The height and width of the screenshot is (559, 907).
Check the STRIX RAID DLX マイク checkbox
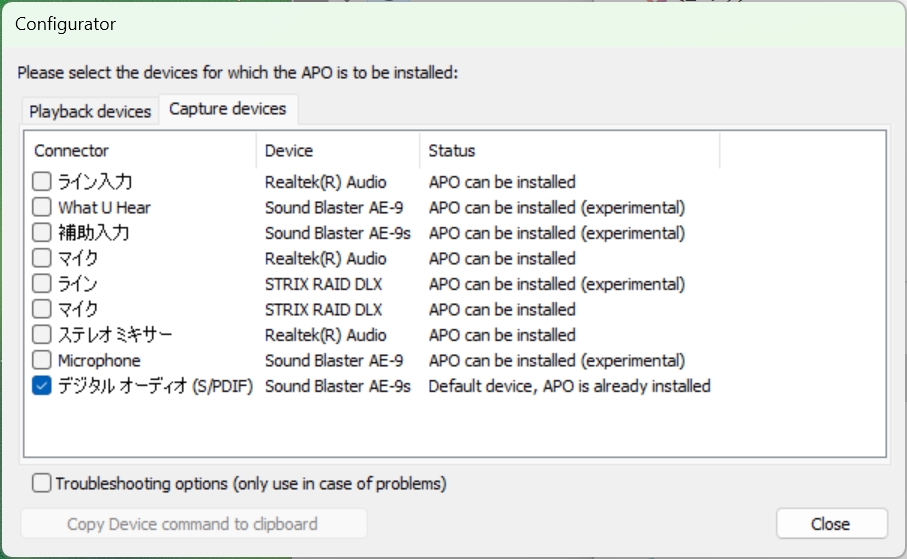click(x=41, y=310)
